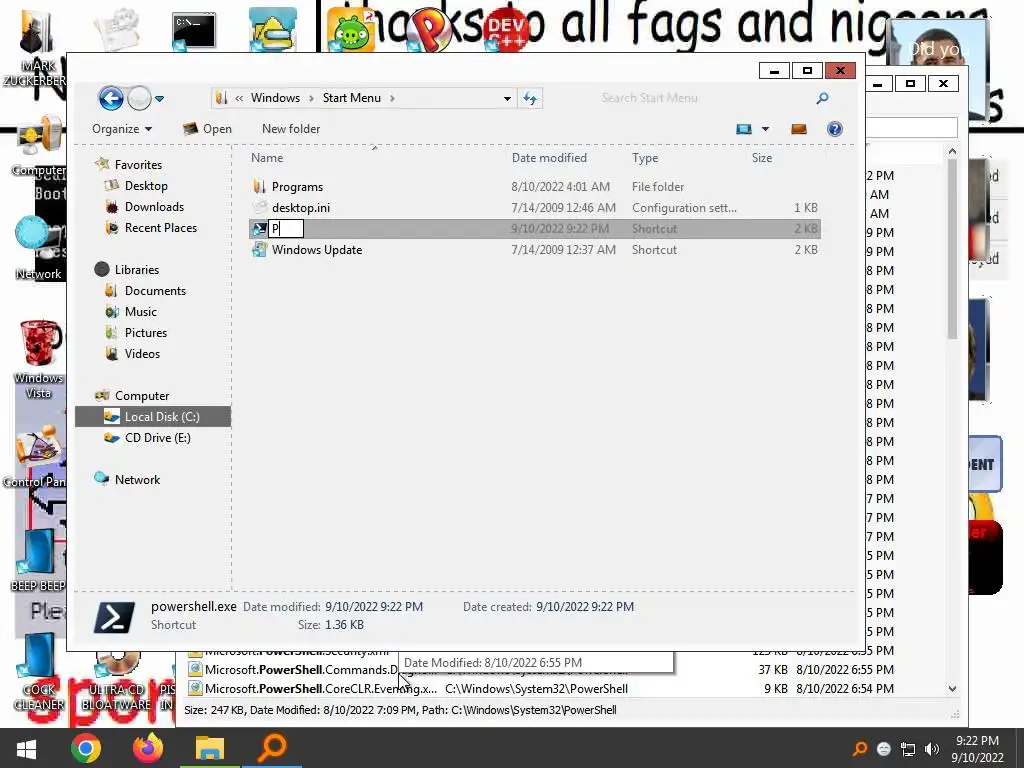This screenshot has height=768, width=1024.
Task: Open Windows Vista desktop icon
Action: click(39, 359)
